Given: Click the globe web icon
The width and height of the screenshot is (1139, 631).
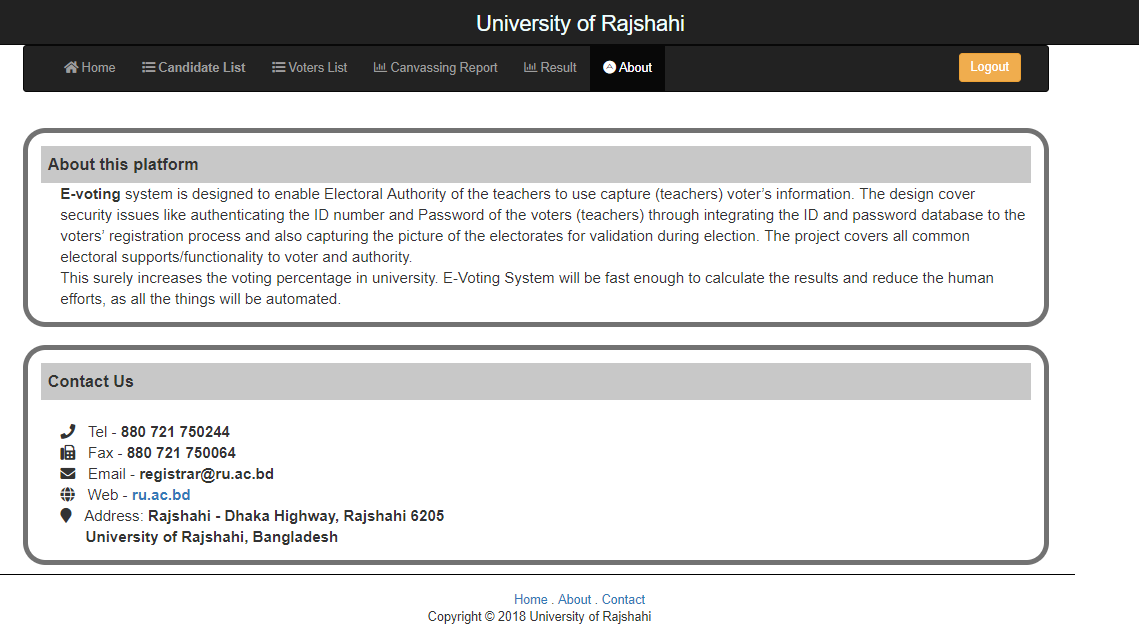Looking at the screenshot, I should (68, 494).
